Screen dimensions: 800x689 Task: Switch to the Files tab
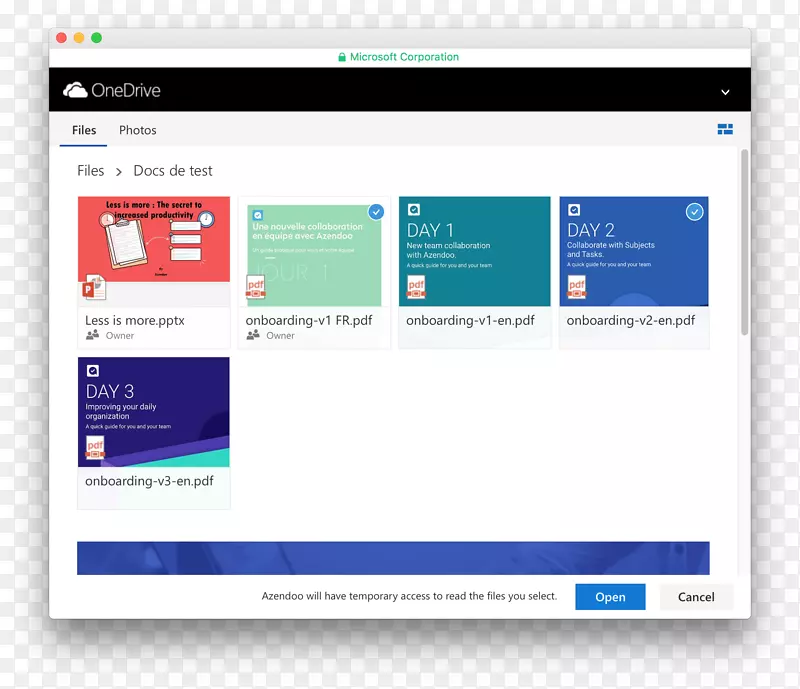point(84,130)
